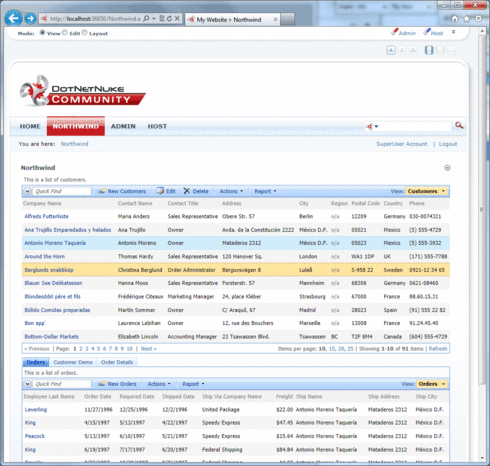Click the browser Back arrow button
490x466 pixels.
(13, 18)
